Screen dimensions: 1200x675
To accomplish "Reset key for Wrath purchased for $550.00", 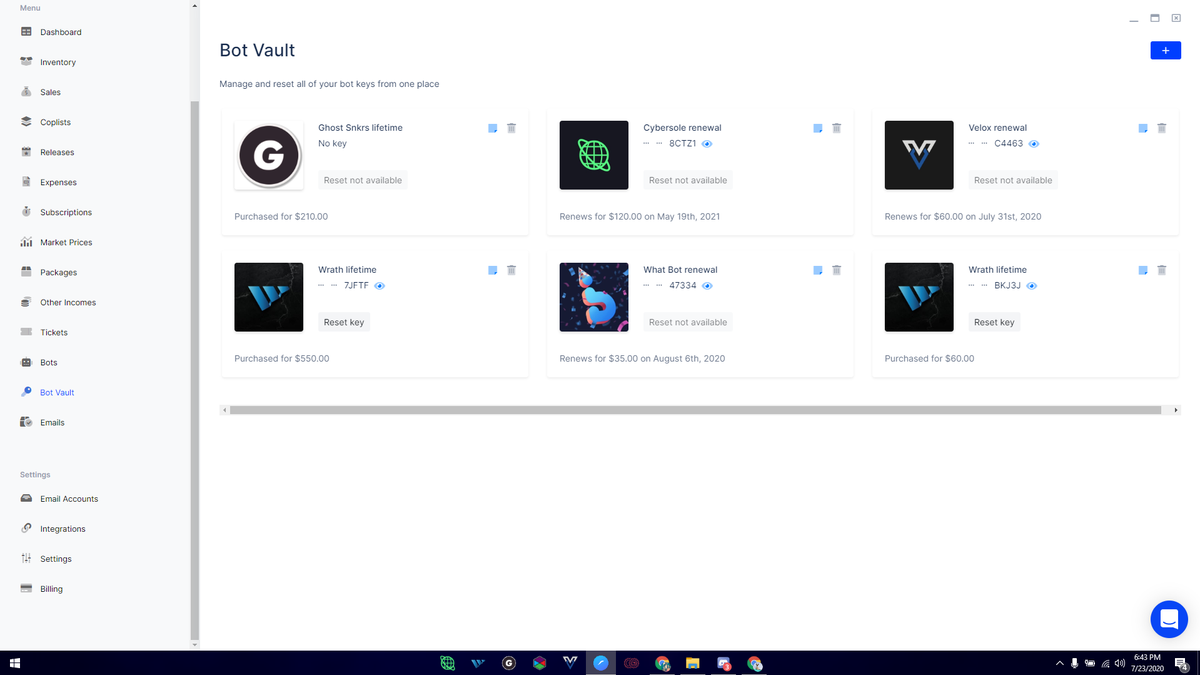I will [x=344, y=322].
